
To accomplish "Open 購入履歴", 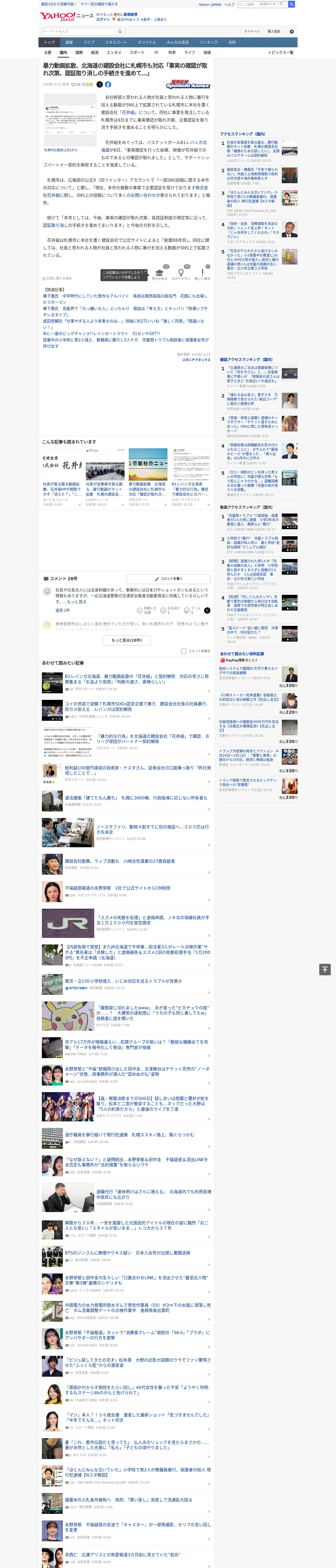I will pos(274,32).
